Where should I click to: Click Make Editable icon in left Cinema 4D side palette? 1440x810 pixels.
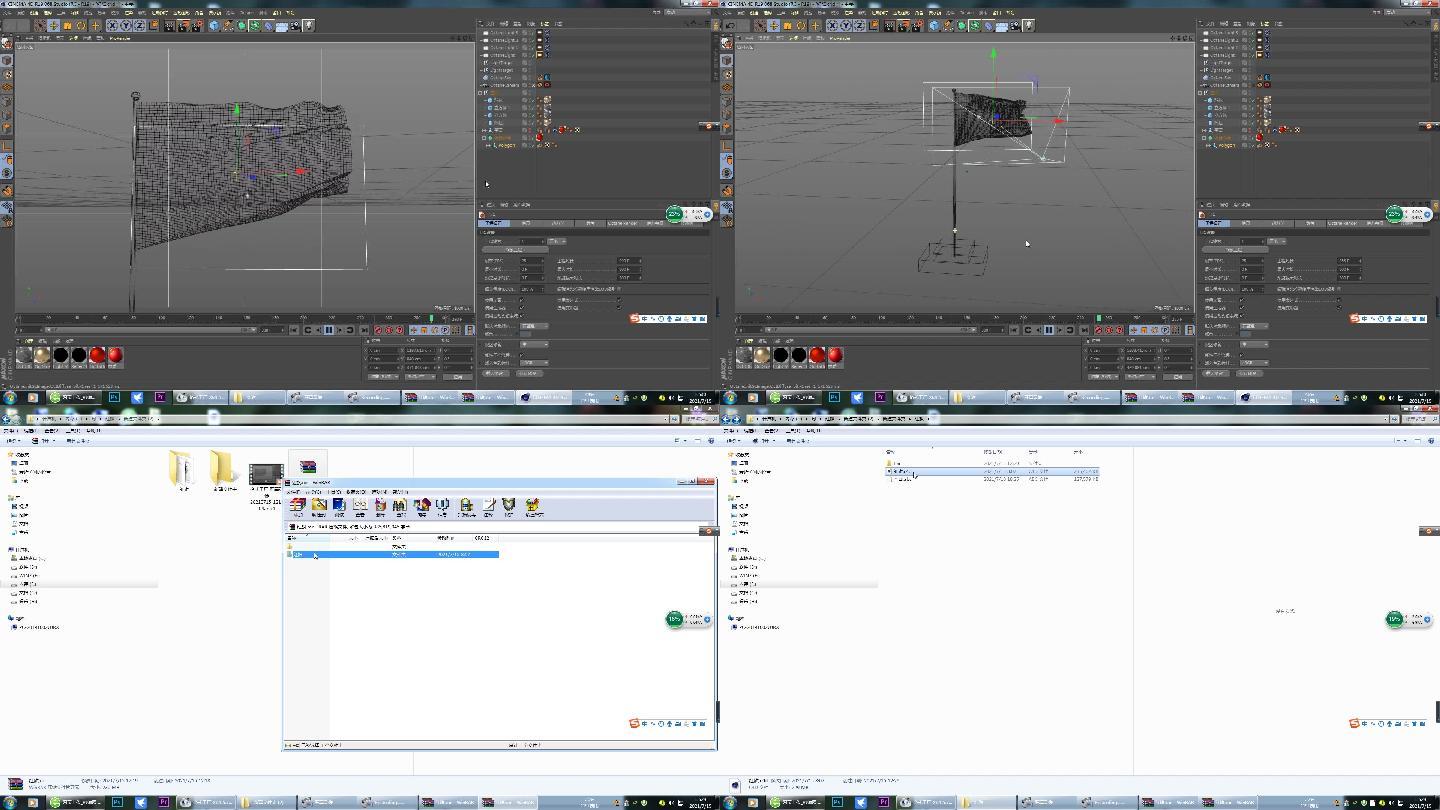[x=7, y=44]
